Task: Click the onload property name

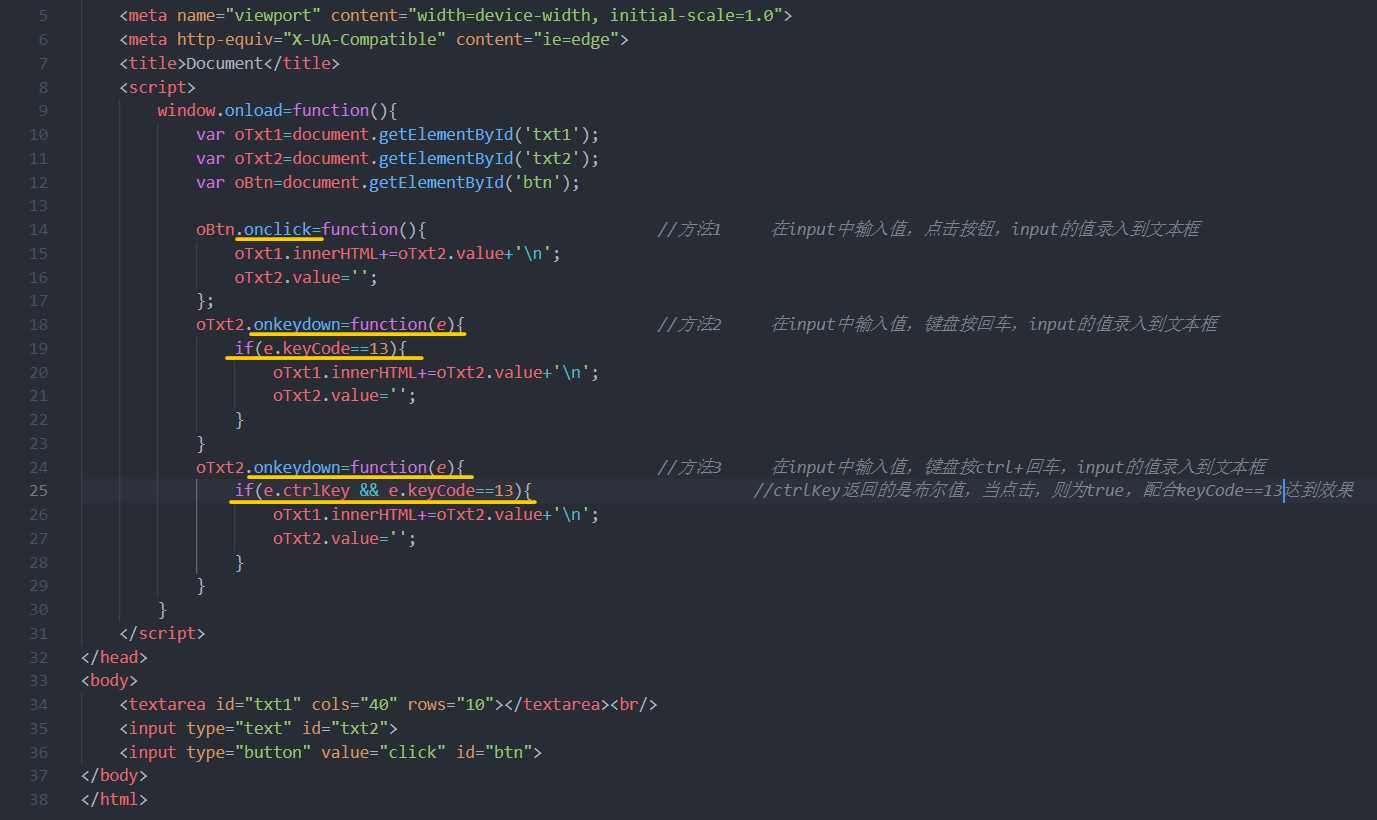Action: pyautogui.click(x=254, y=110)
